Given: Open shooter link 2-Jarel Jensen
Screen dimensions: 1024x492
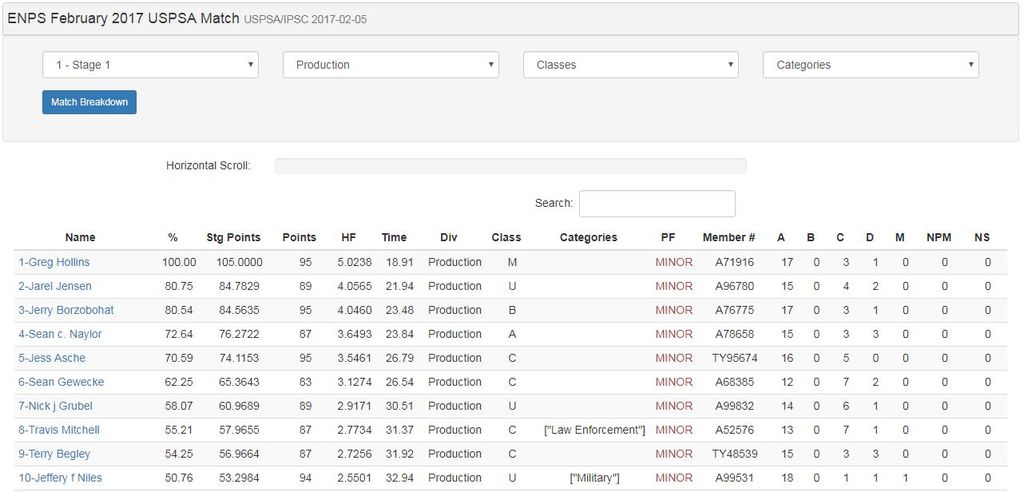Looking at the screenshot, I should point(55,286).
